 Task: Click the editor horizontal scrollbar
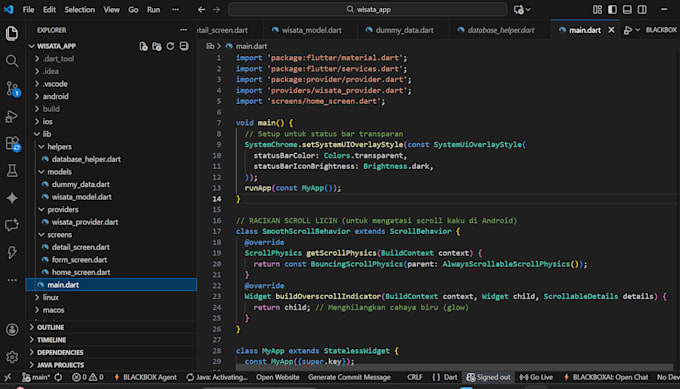point(453,367)
